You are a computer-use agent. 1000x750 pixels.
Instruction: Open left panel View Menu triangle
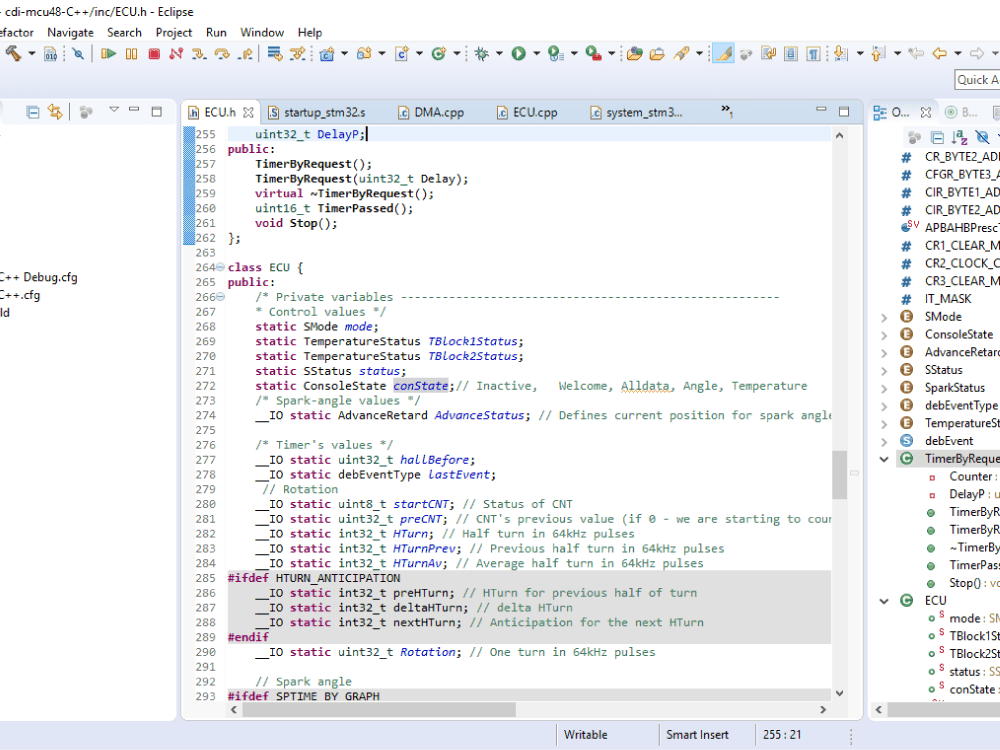[114, 110]
